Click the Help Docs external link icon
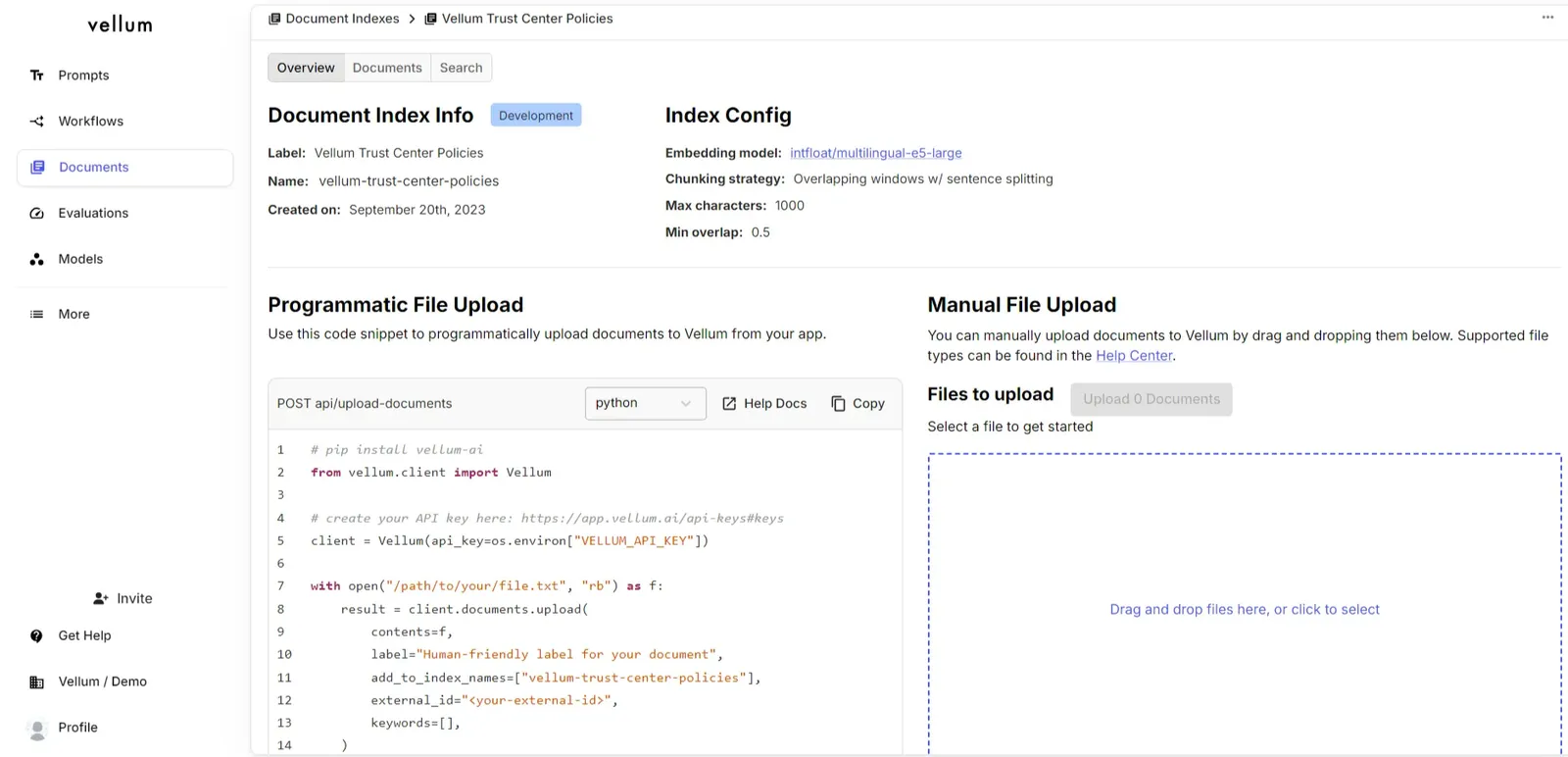Viewport: 1568px width, 757px height. (x=729, y=404)
